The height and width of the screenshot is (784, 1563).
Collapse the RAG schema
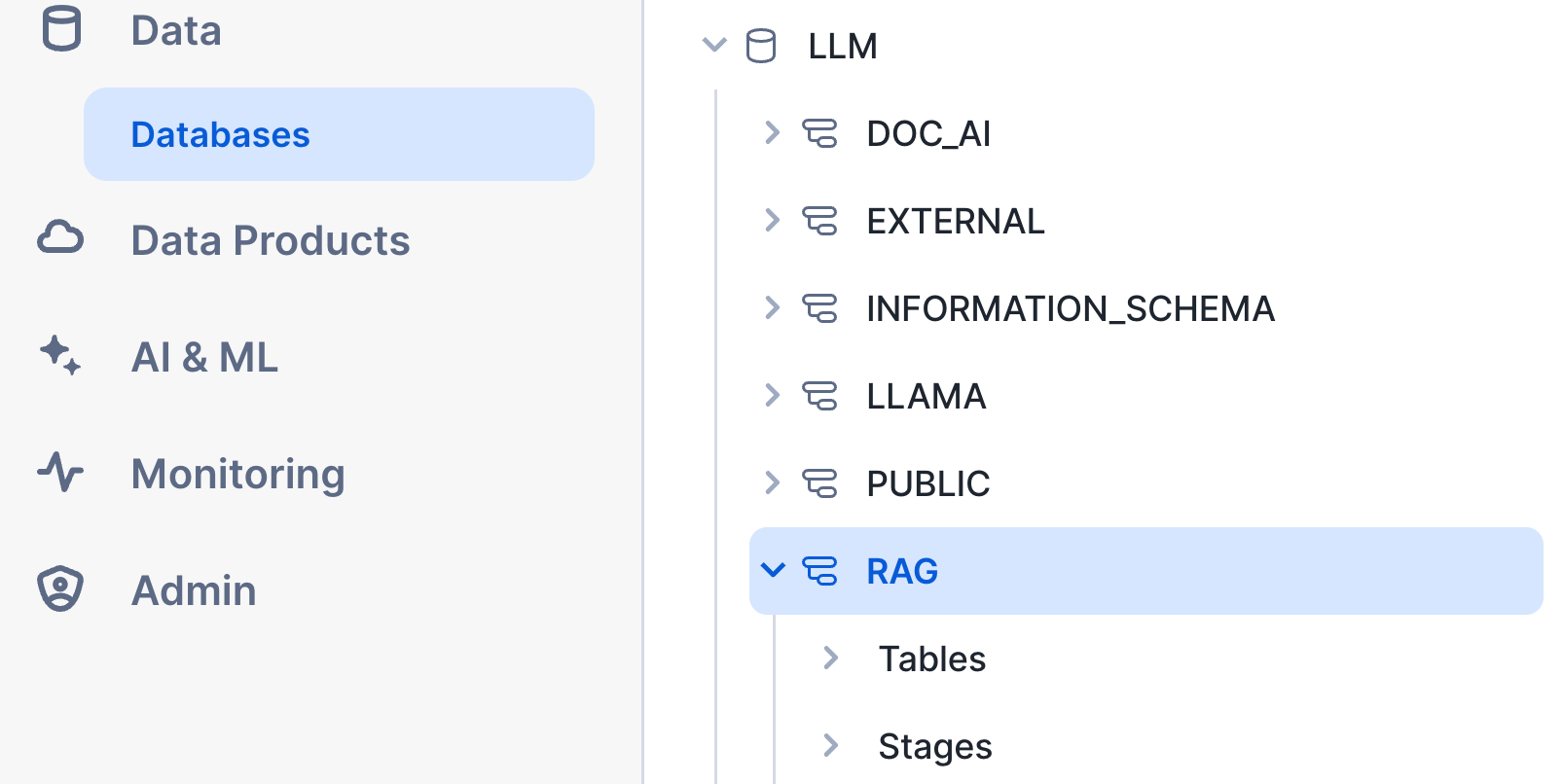[773, 570]
